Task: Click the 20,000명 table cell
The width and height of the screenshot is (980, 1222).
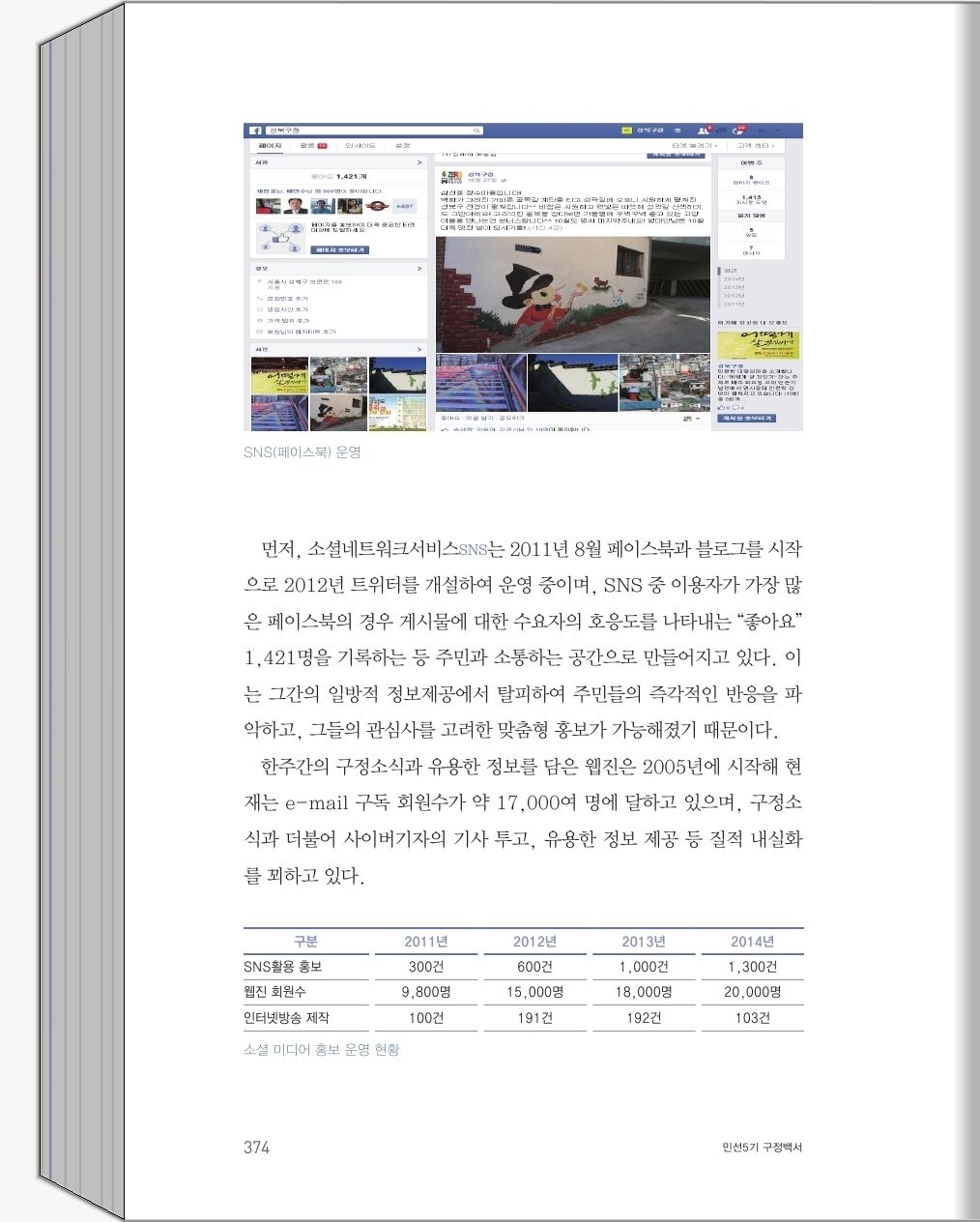Action: [752, 991]
